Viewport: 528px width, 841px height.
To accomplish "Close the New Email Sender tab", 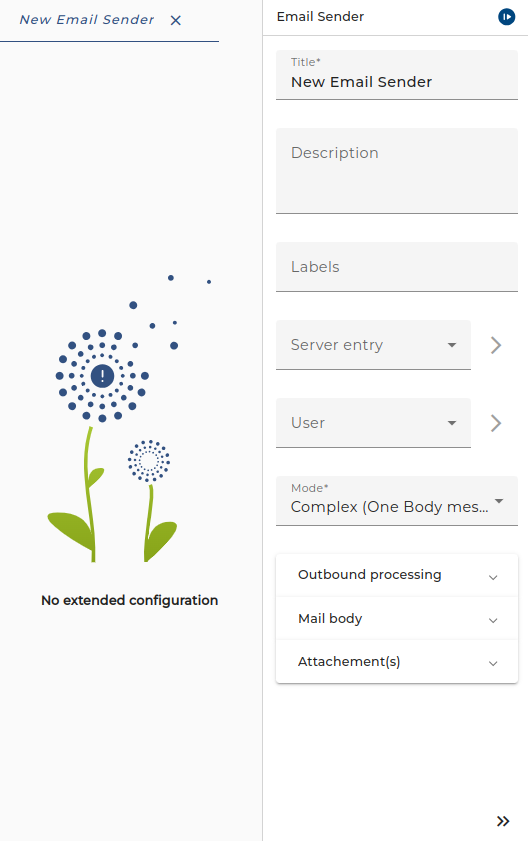I will [175, 20].
